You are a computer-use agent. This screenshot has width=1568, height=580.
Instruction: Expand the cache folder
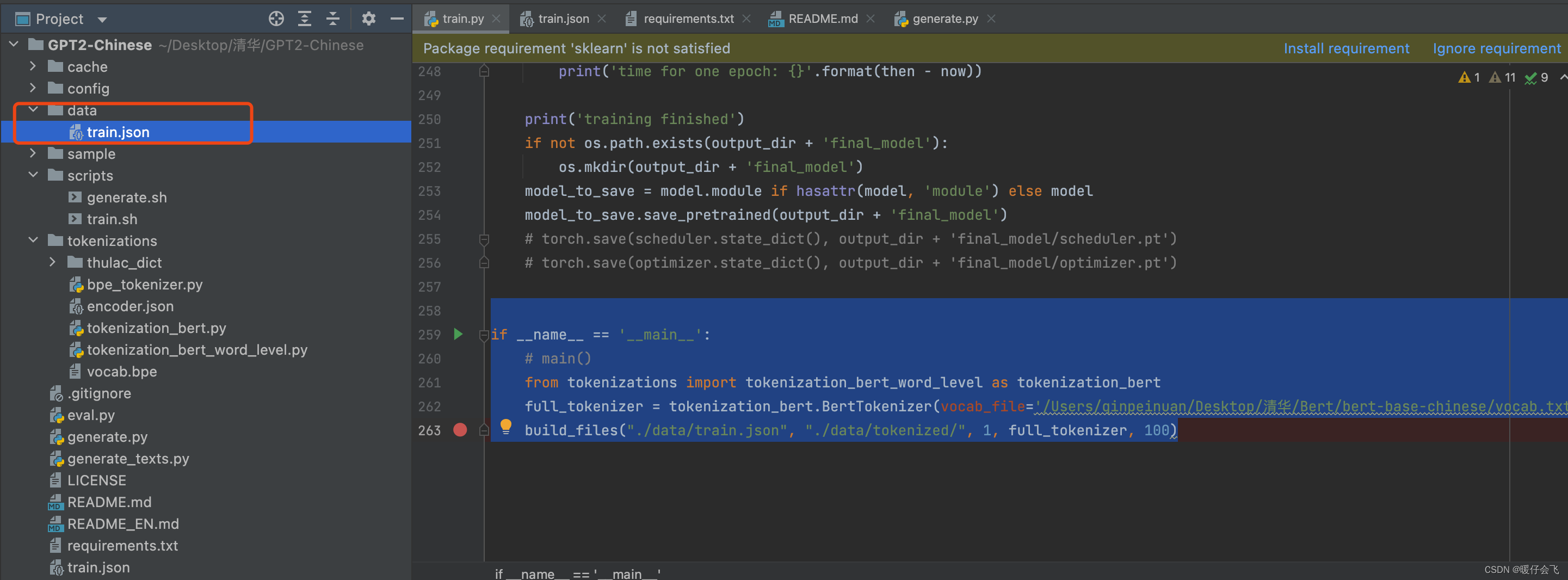33,66
